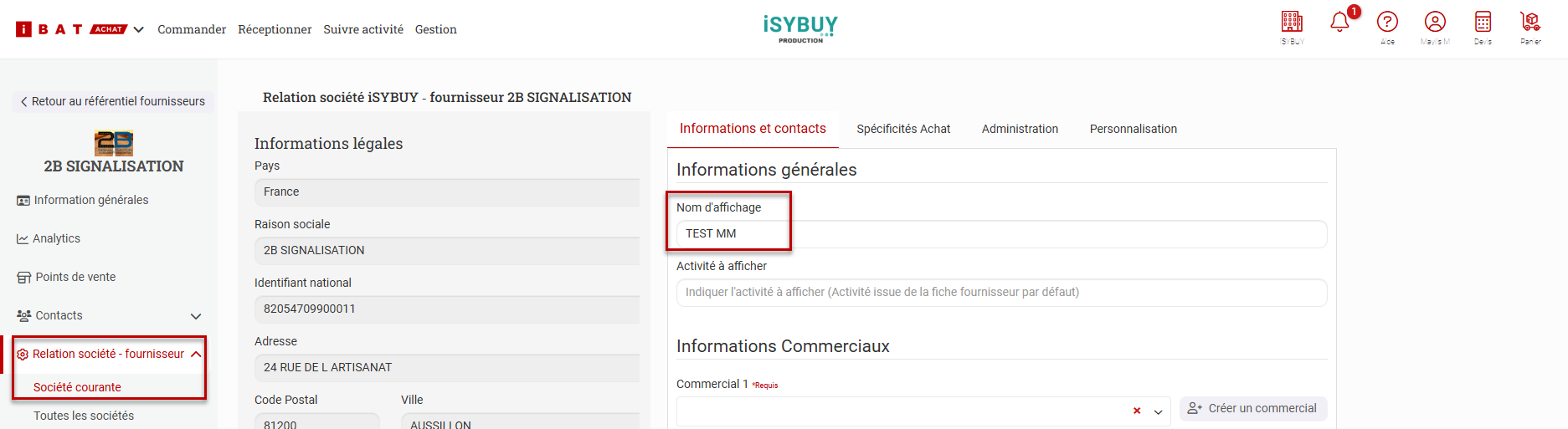The width and height of the screenshot is (1568, 429).
Task: Open the Suivre activité menu
Action: [363, 29]
